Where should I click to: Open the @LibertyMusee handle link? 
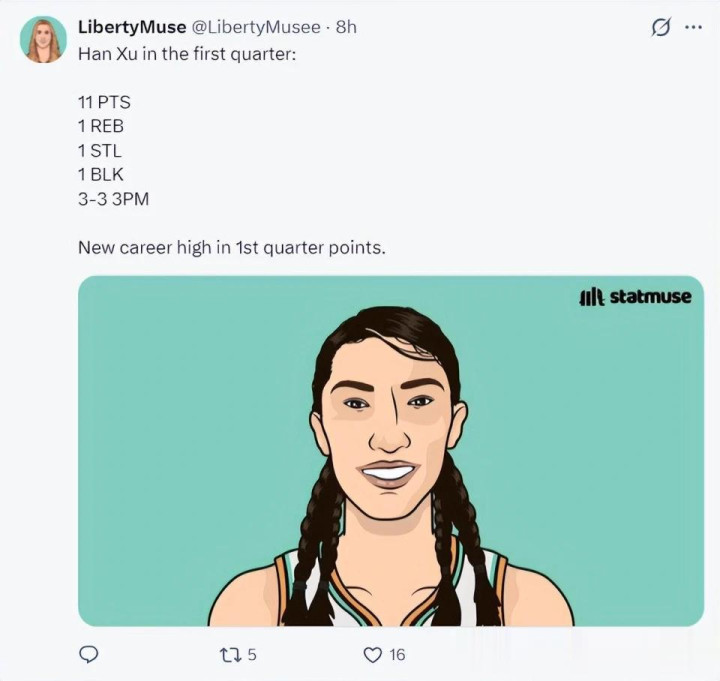point(255,28)
